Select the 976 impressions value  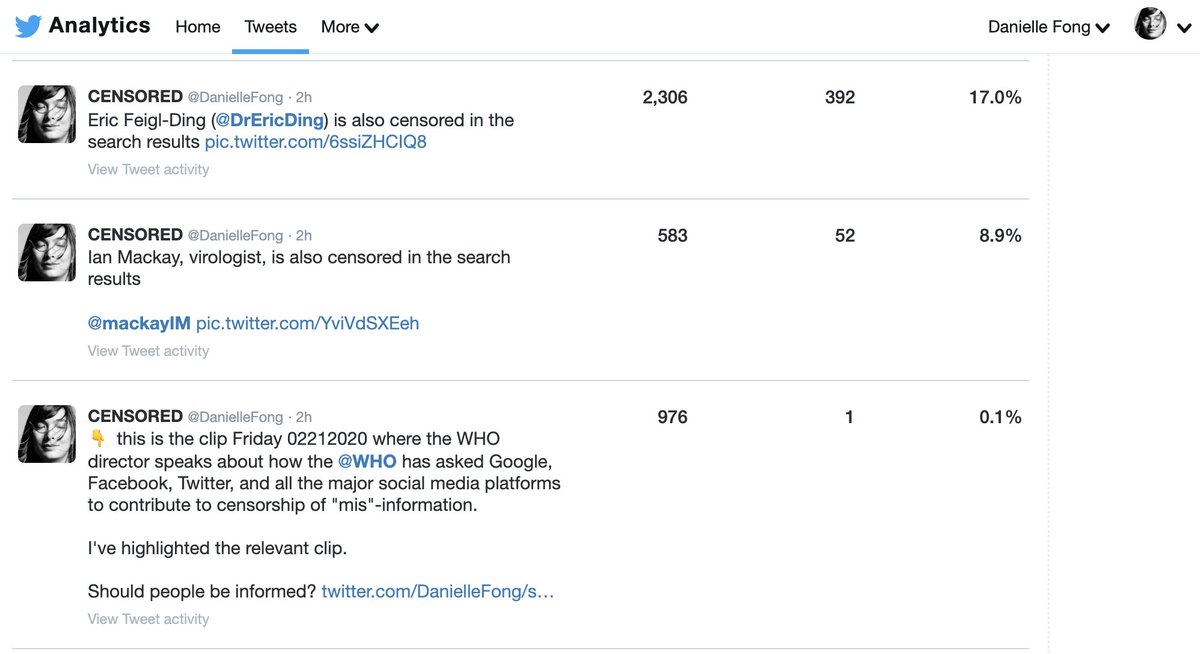point(673,417)
